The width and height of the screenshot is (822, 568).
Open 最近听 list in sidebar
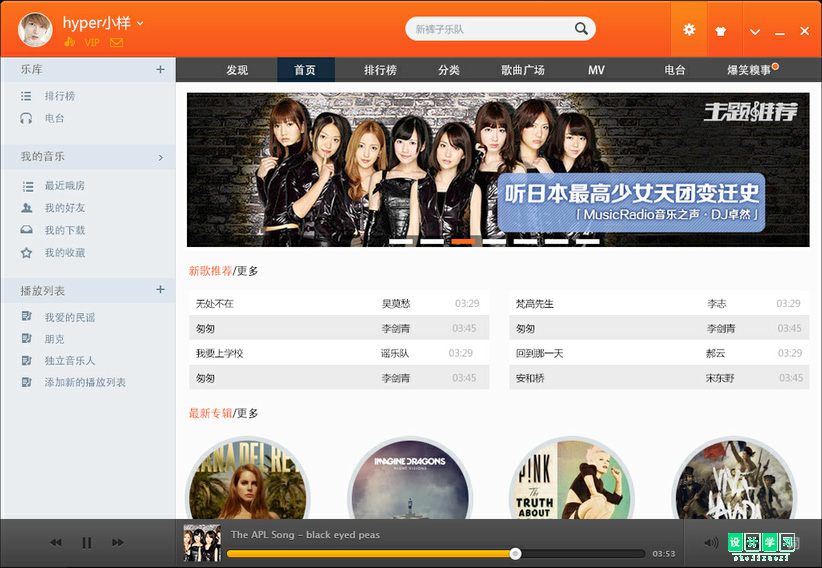(64, 186)
